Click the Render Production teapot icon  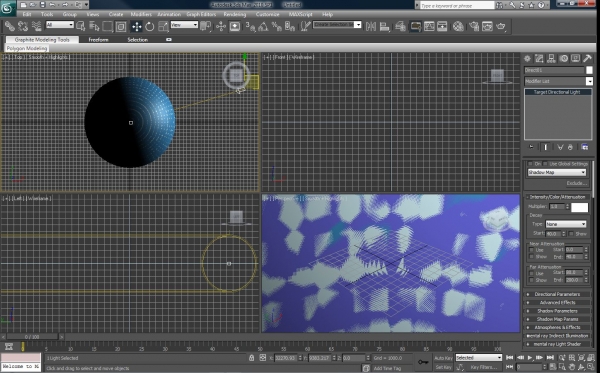point(501,26)
